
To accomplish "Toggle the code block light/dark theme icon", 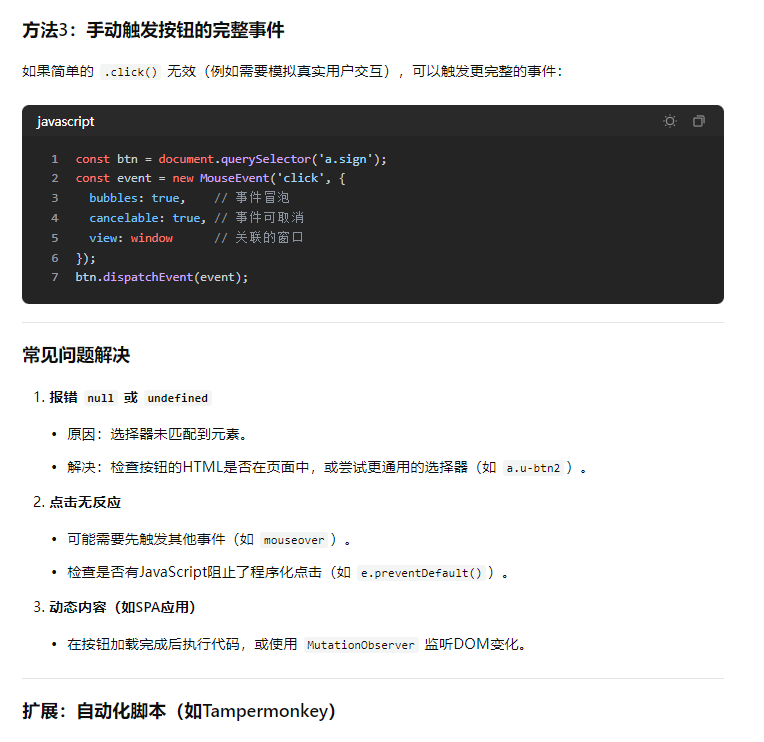I will (670, 121).
